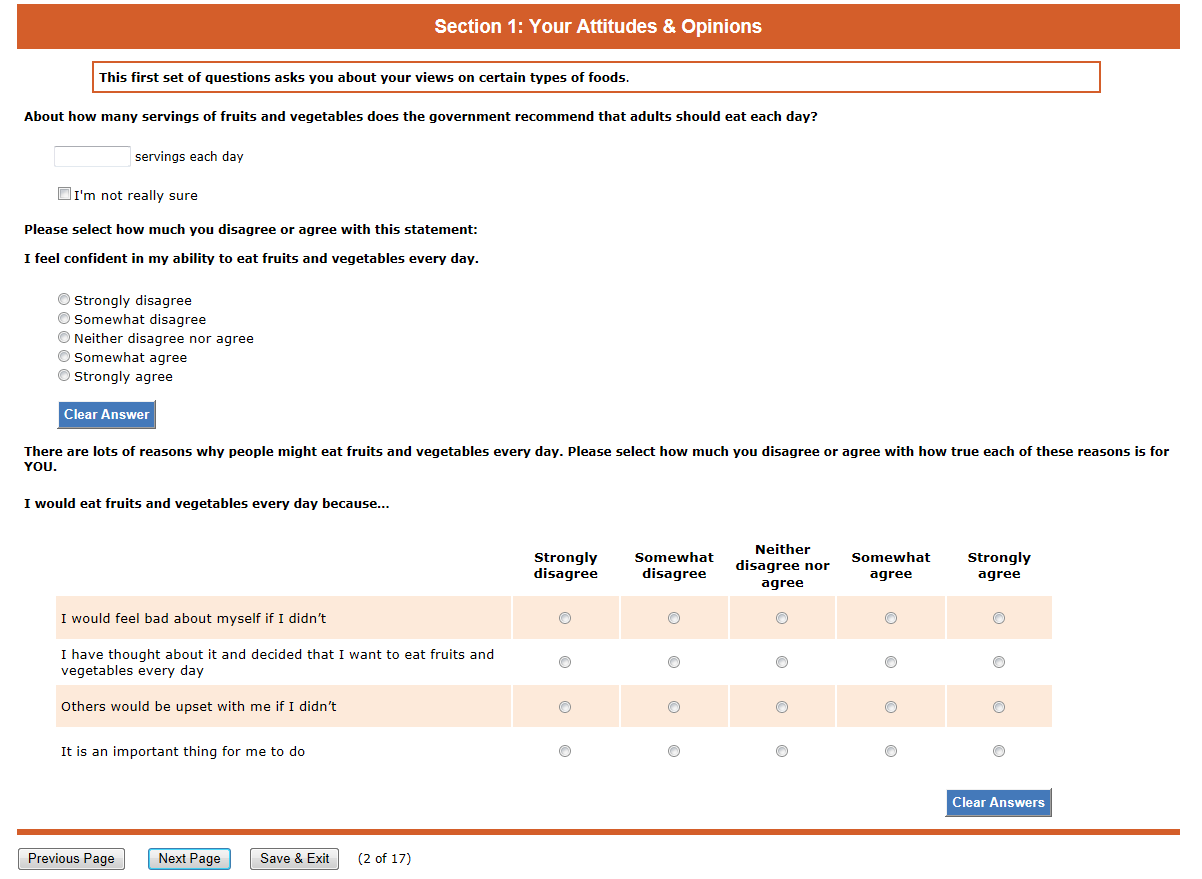1202x879 pixels.
Task: Select Neither for "thought about it and decided" row
Action: [782, 662]
